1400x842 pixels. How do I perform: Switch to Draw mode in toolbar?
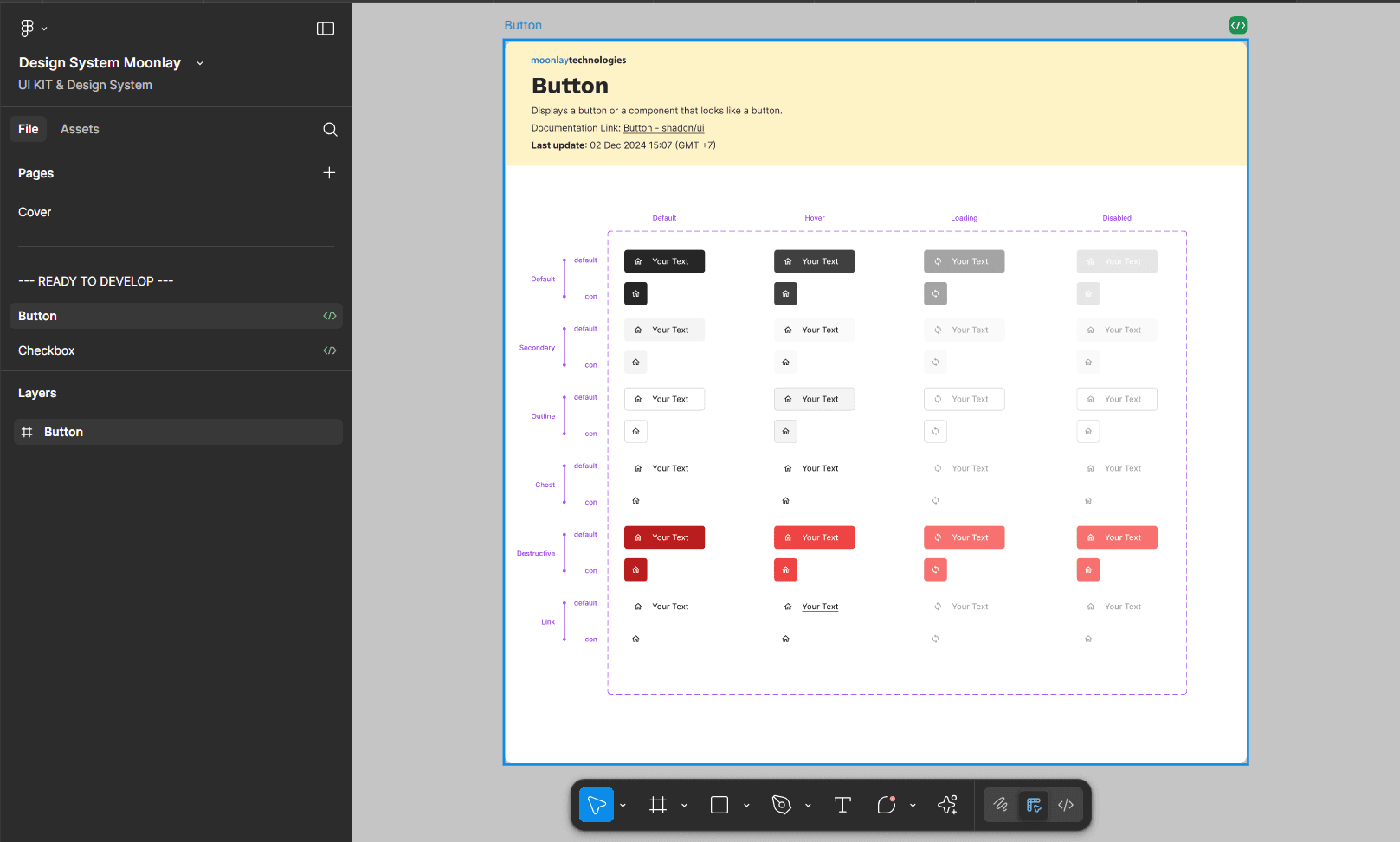[x=1001, y=805]
